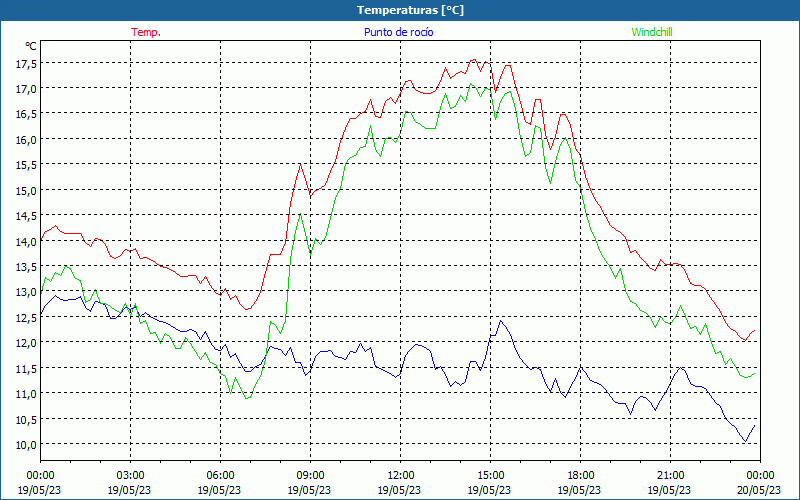Click the 11,5 y-axis value
Viewport: 800px width, 500px height.
point(27,368)
